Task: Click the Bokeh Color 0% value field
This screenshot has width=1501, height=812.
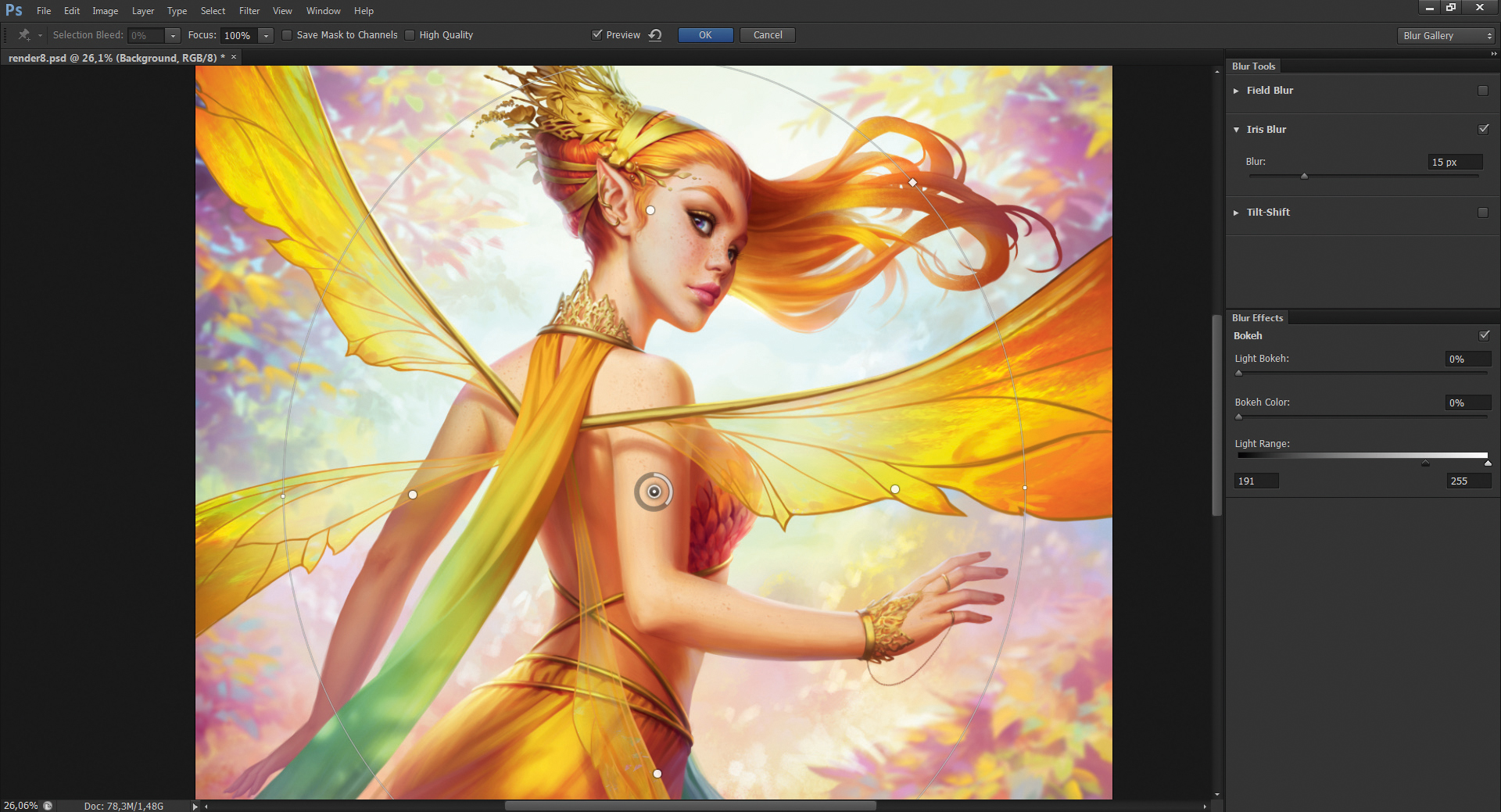Action: [1467, 403]
